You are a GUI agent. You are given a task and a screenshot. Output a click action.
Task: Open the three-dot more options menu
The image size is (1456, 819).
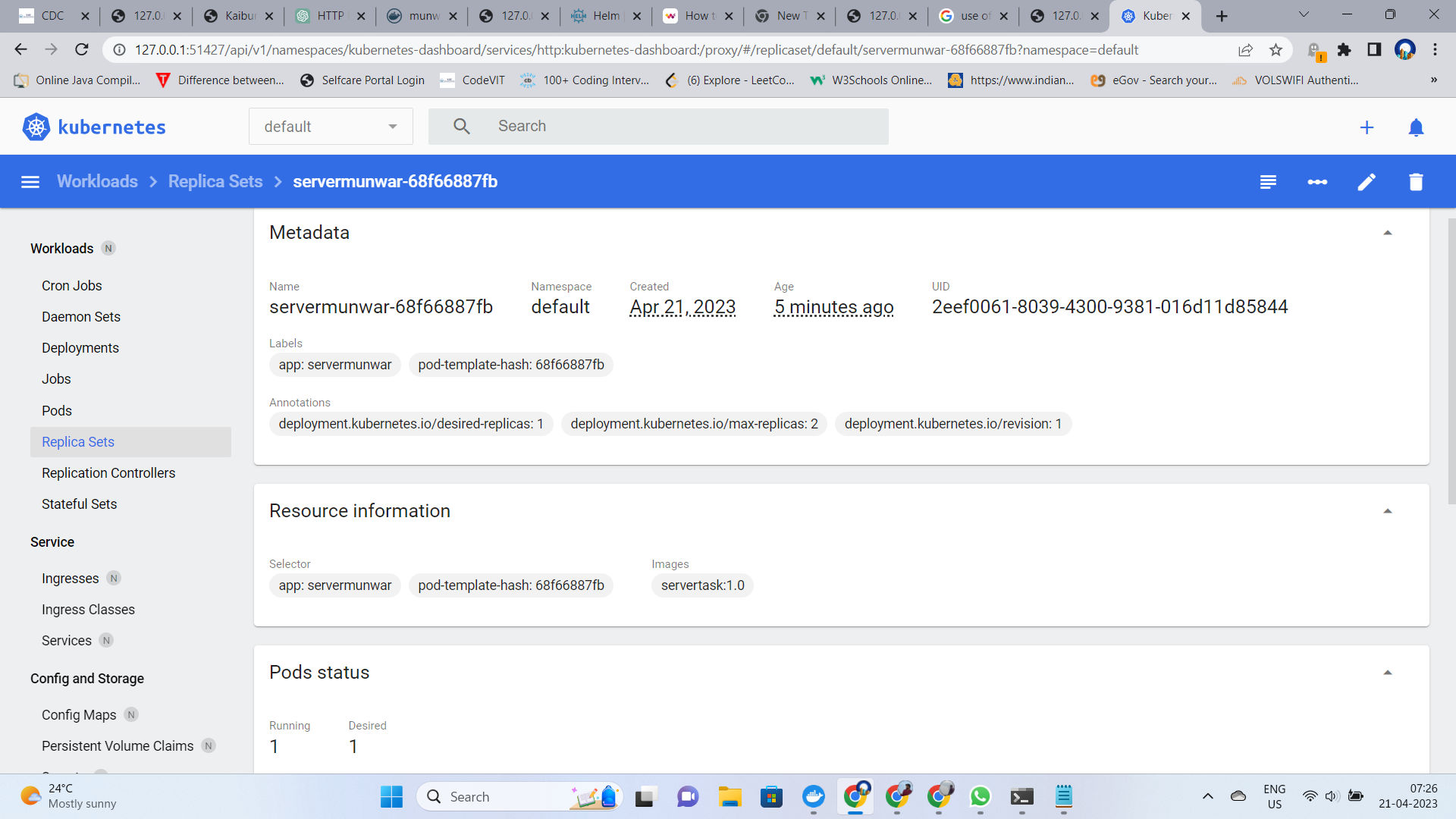(1317, 181)
